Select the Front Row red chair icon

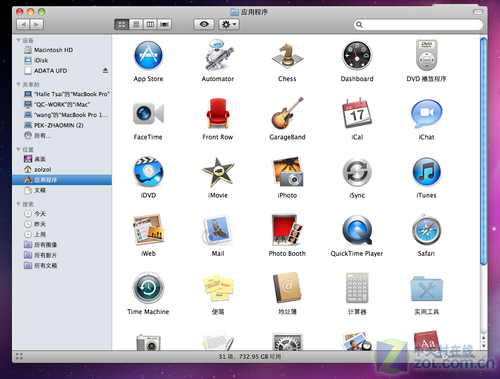[218, 113]
